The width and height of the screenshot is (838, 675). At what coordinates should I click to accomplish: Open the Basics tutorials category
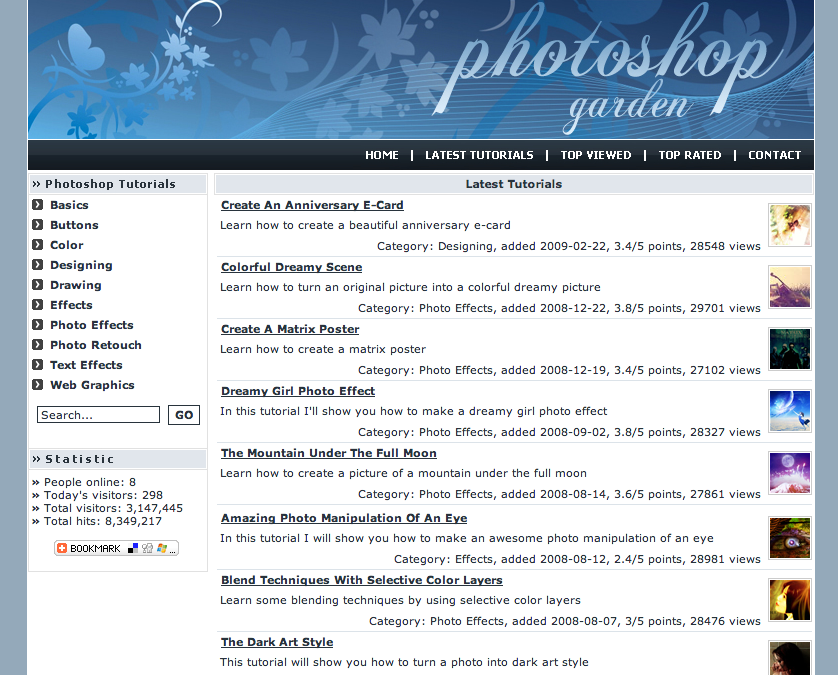click(69, 205)
